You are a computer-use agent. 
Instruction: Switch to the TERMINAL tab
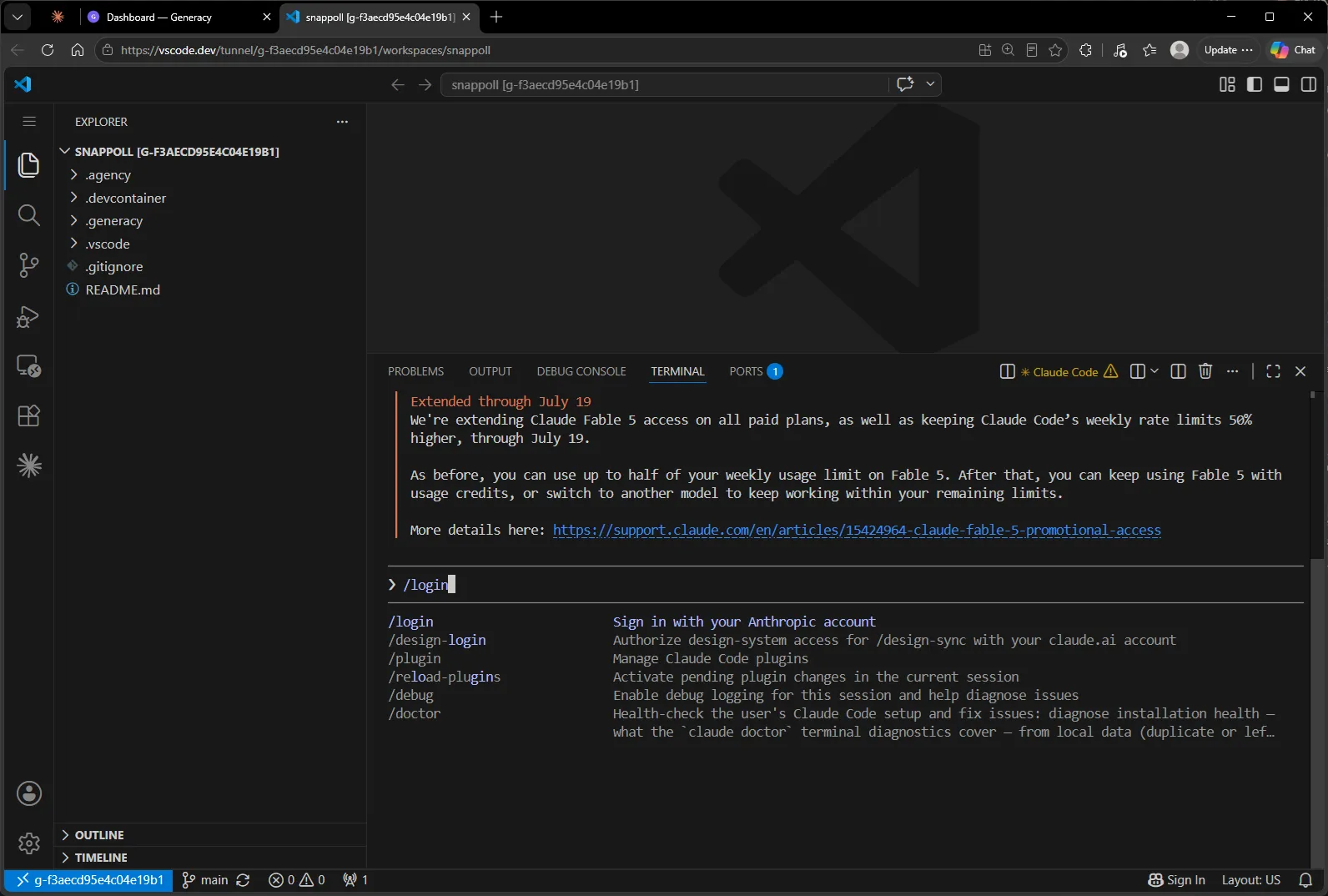click(677, 371)
